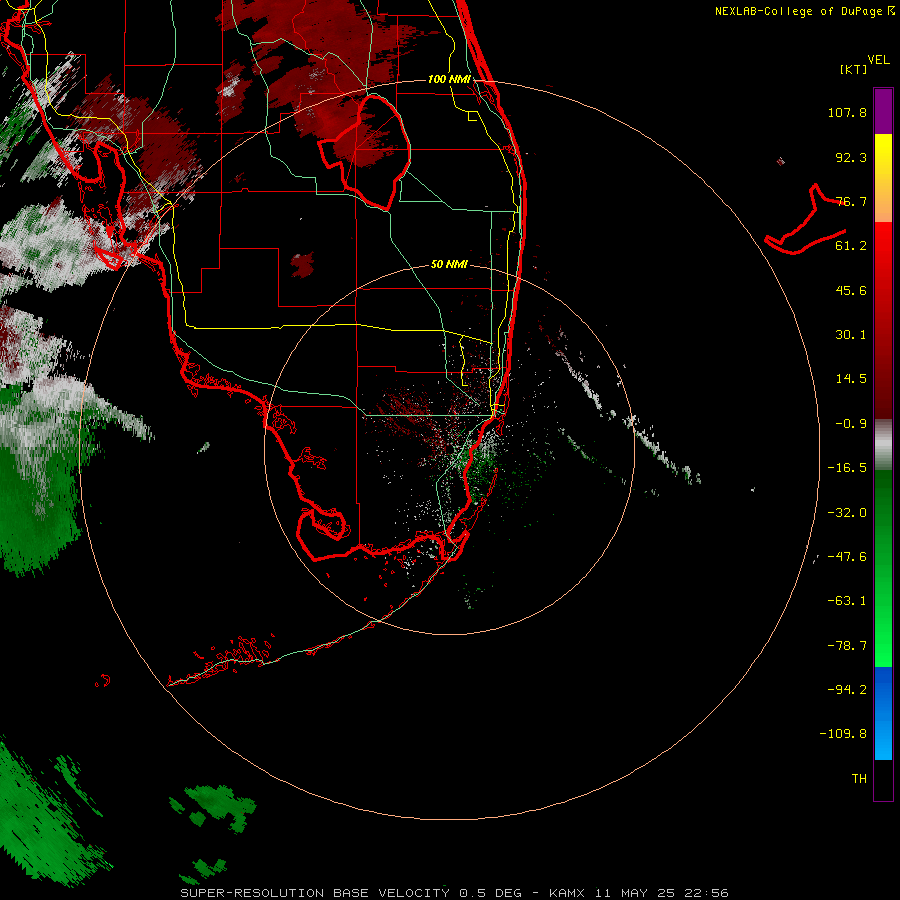Click the Grand Bahama island outline
The width and height of the screenshot is (900, 900).
tap(806, 220)
